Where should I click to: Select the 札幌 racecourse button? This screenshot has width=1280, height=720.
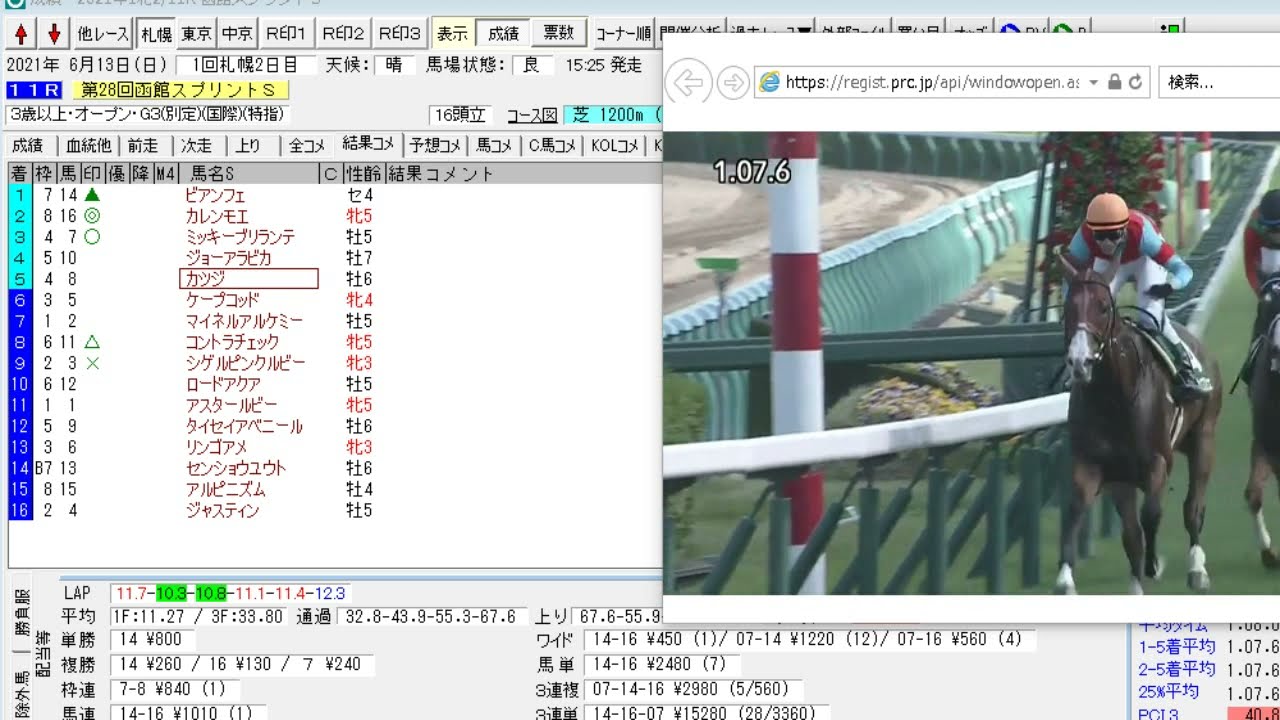coord(156,34)
